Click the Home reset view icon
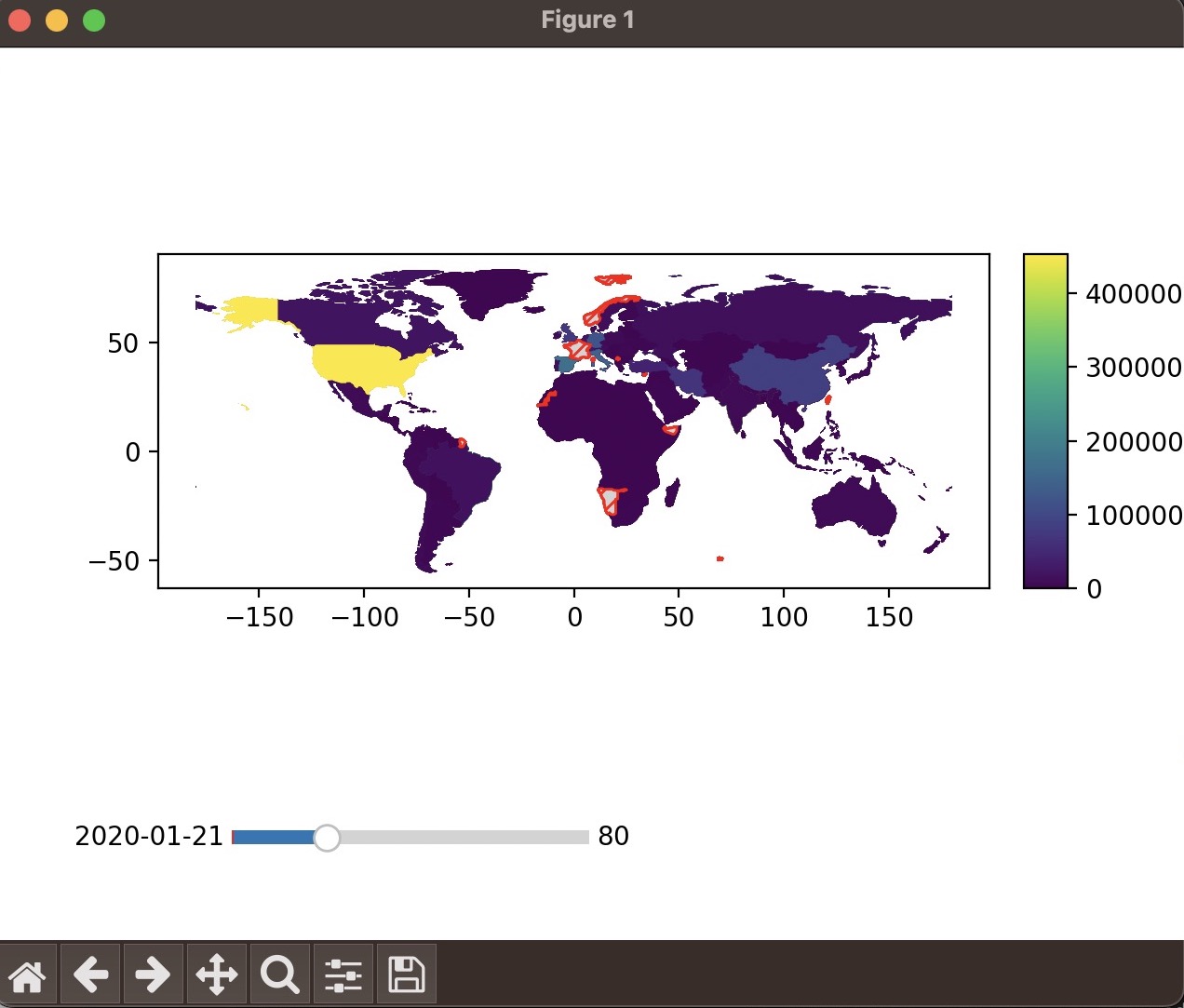This screenshot has width=1184, height=1008. 28,974
